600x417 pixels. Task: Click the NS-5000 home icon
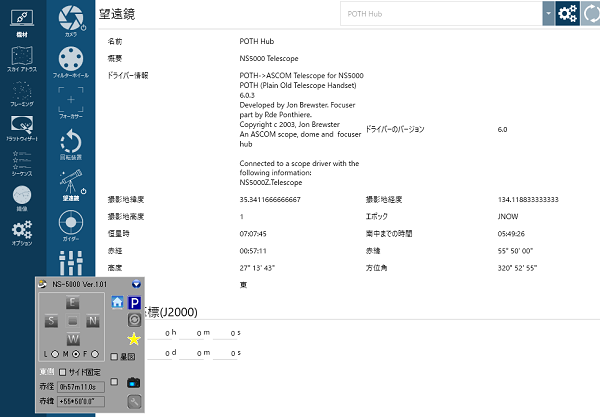[x=117, y=302]
